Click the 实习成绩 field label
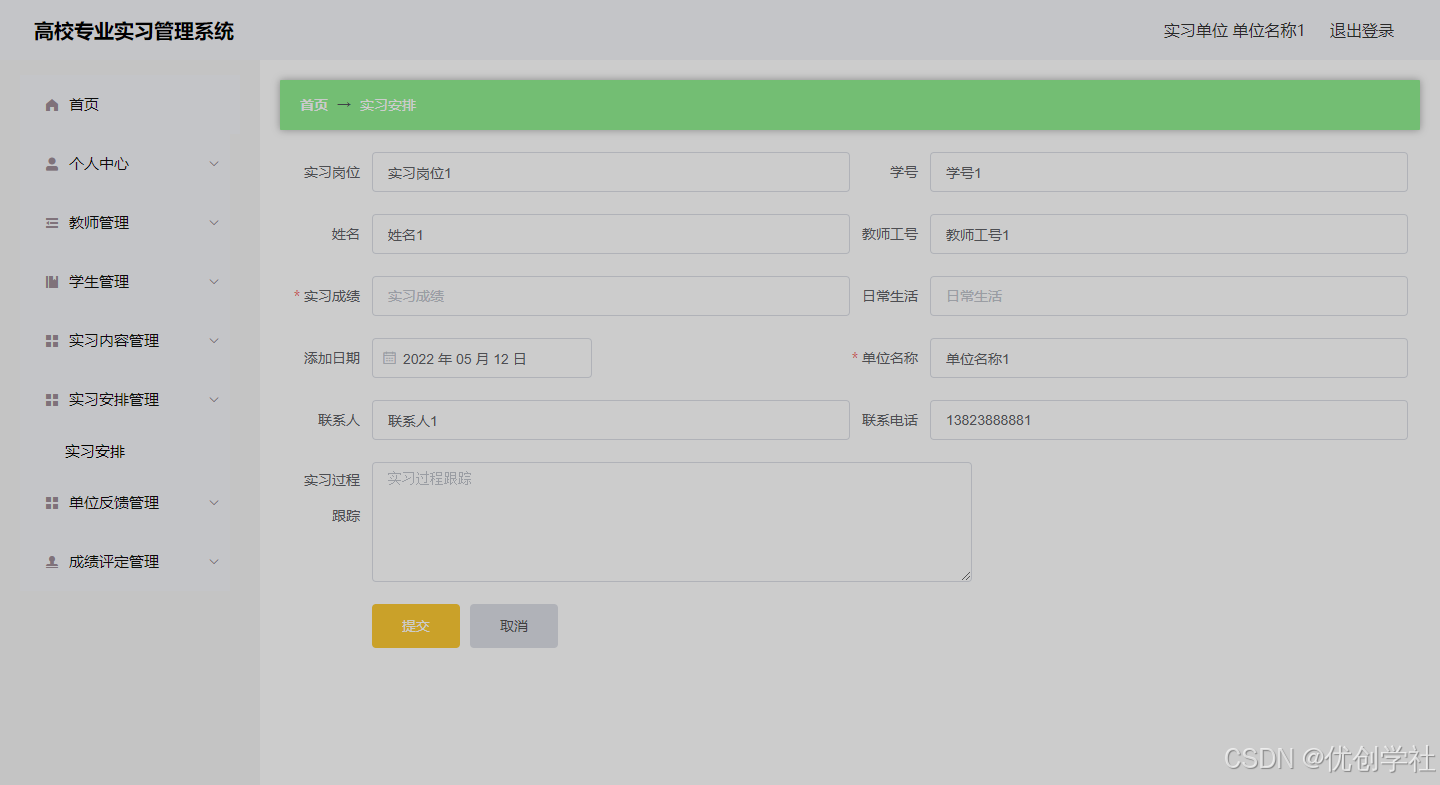1440x785 pixels. [x=332, y=296]
